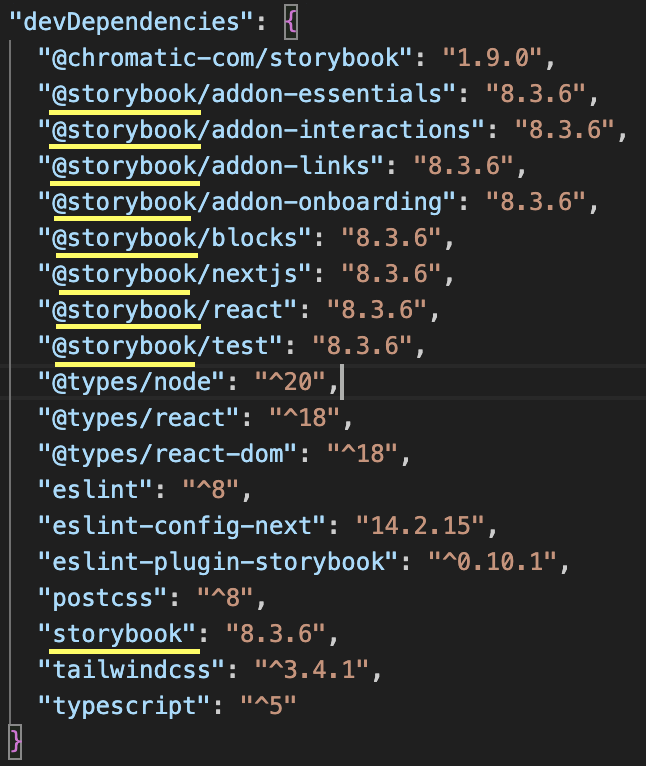646x766 pixels.
Task: Click the opening curly brace after devDependencies
Action: [x=291, y=22]
